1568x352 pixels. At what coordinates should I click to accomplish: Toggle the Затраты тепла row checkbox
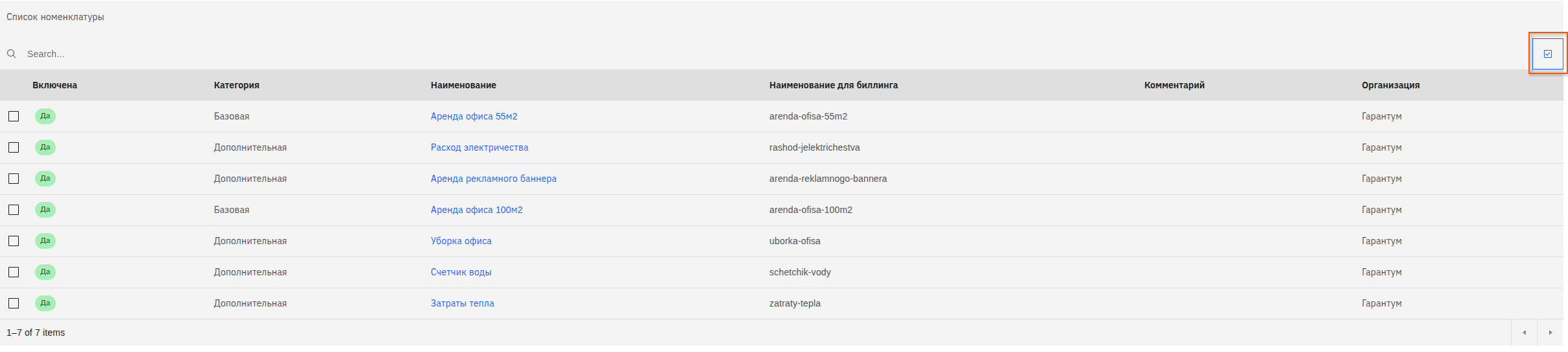14,303
